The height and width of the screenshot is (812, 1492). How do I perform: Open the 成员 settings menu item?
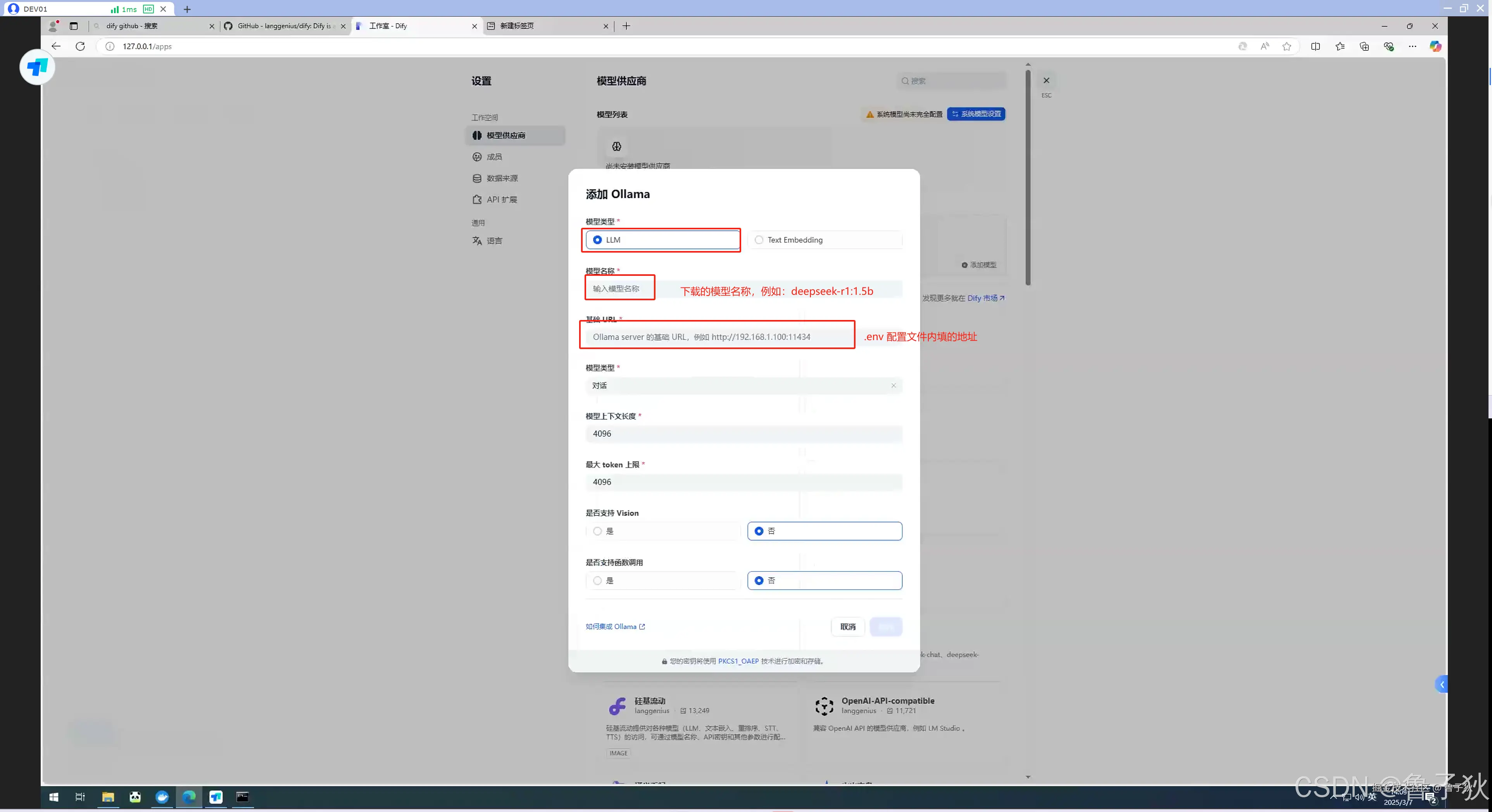point(494,157)
